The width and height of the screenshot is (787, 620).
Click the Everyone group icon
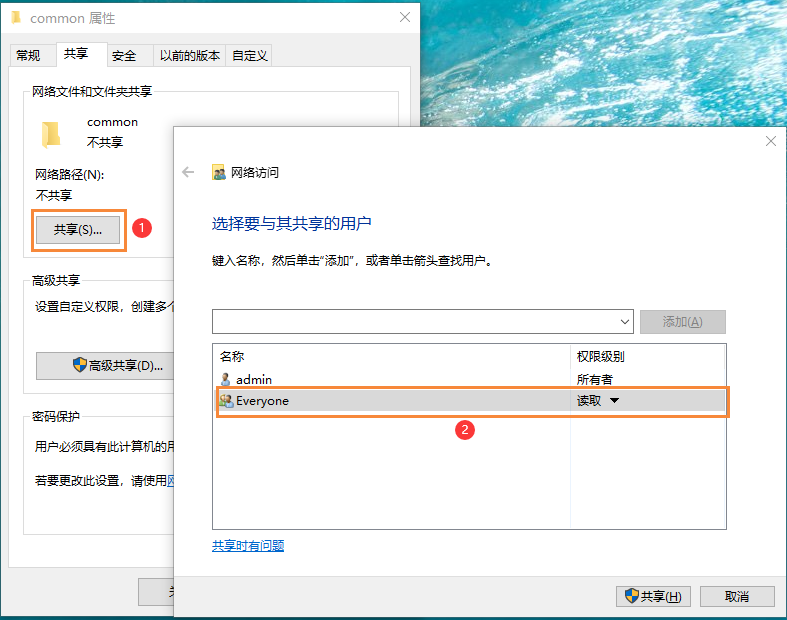pos(226,401)
